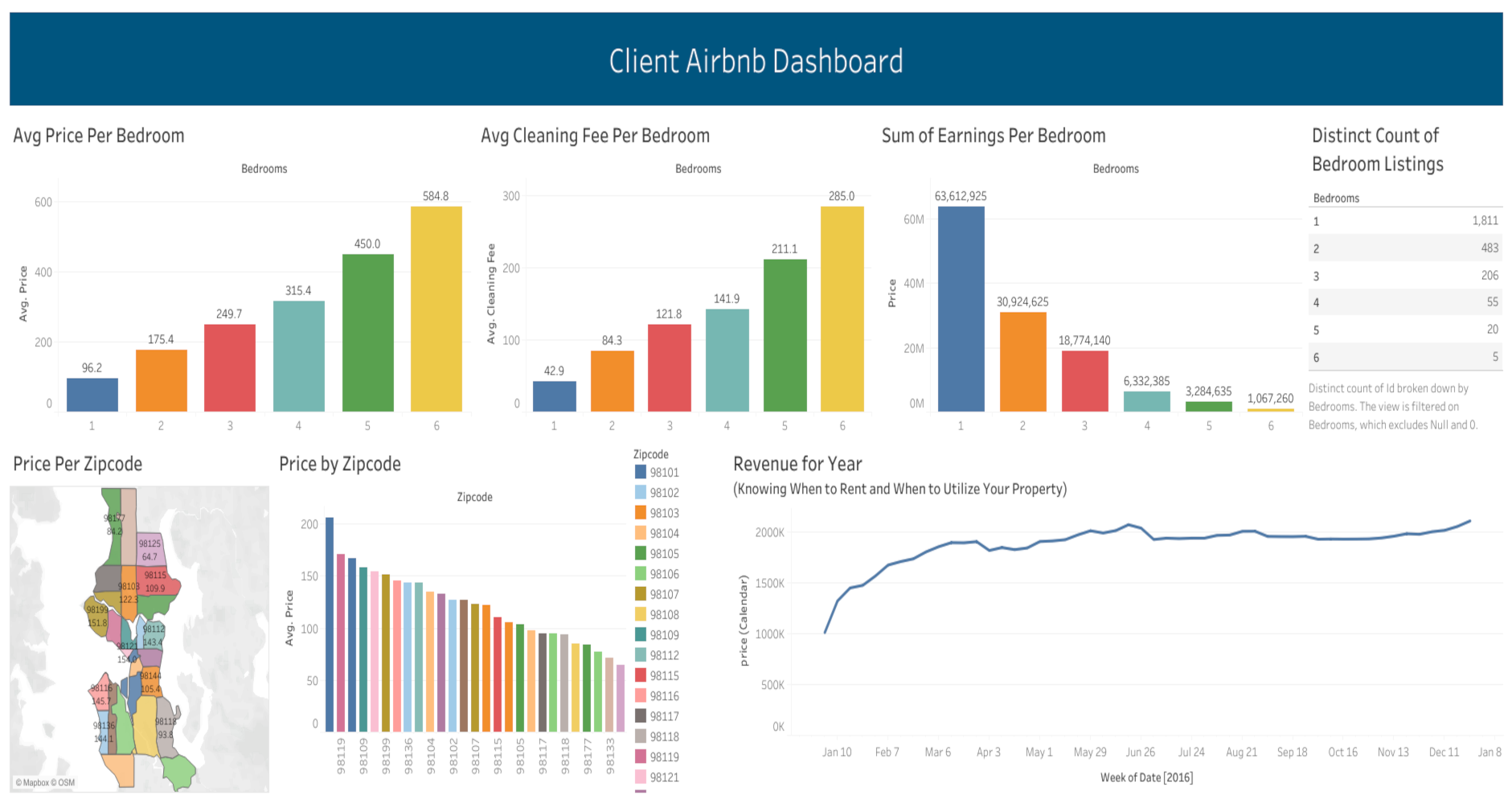Screen dimensions: 1512x804
Task: Select the 98101 legend color swatch
Action: [641, 472]
